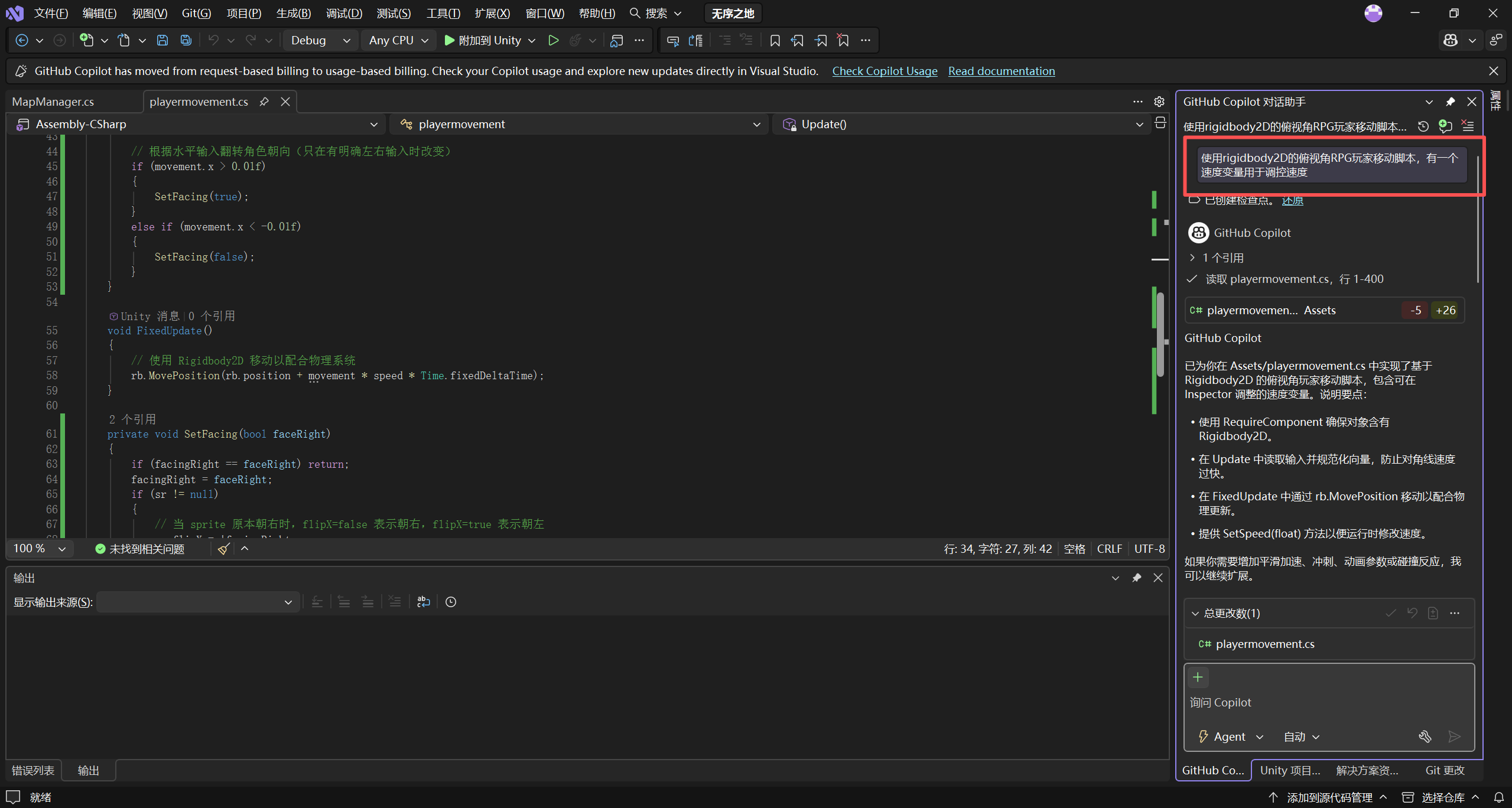Open Copilot chat history (clock icon)
1512x808 pixels.
1423,126
